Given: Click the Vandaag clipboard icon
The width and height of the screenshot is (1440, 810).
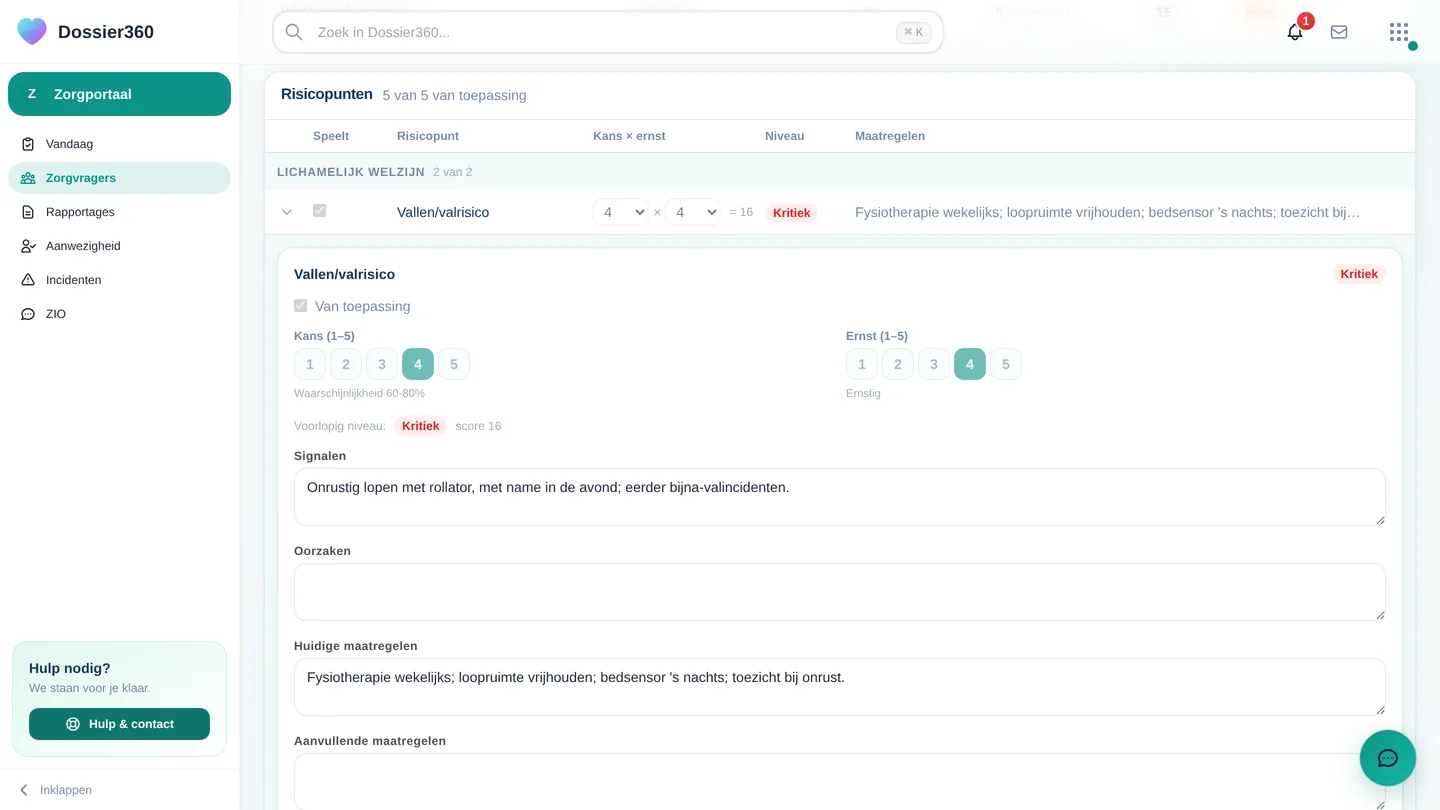Looking at the screenshot, I should pyautogui.click(x=28, y=144).
